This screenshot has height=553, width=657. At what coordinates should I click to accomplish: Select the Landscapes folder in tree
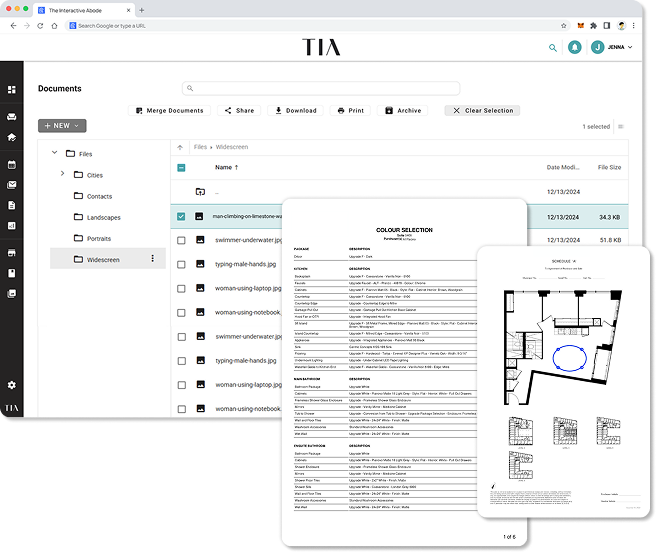(103, 217)
